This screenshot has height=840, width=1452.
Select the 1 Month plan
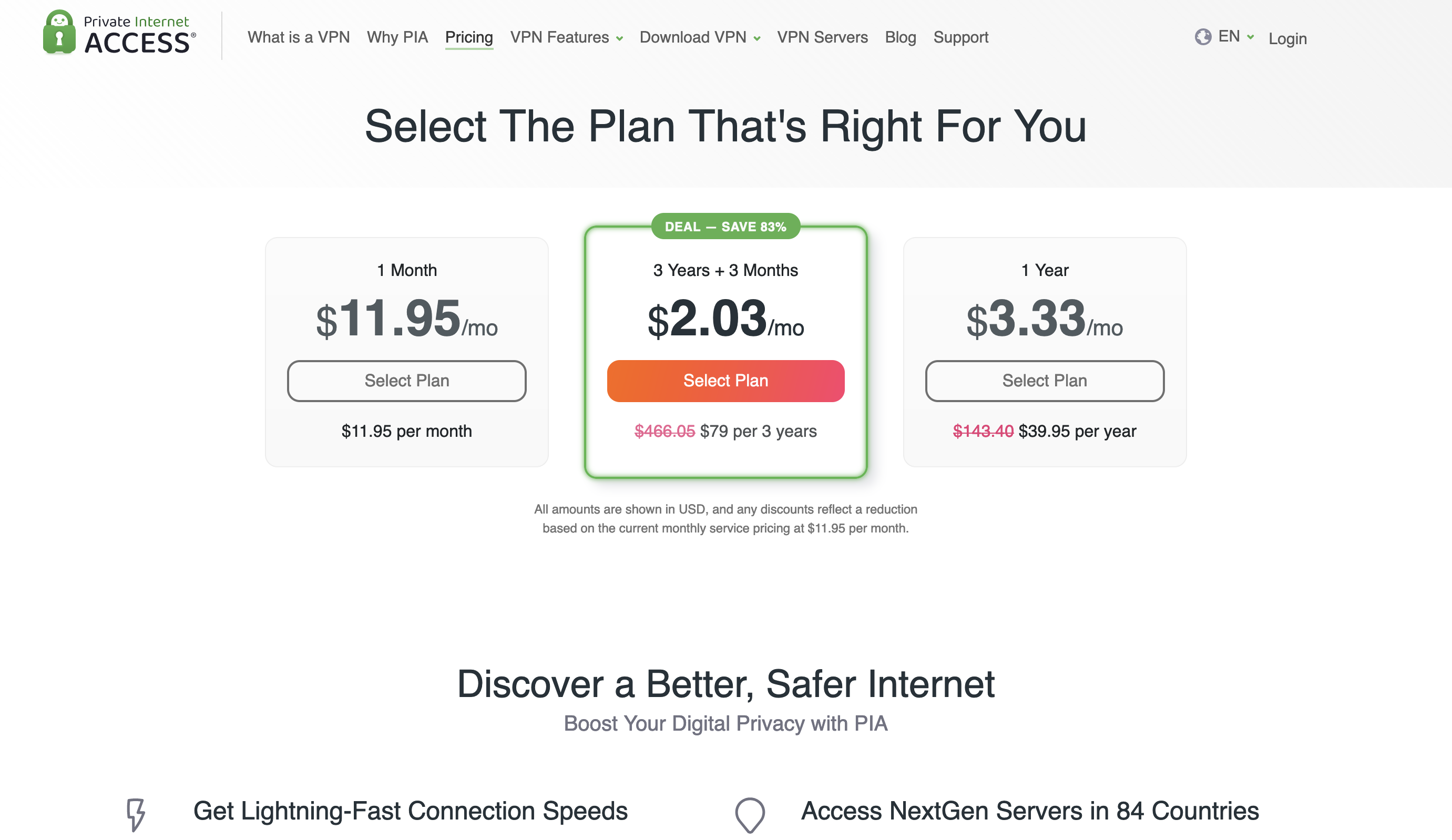pyautogui.click(x=406, y=380)
